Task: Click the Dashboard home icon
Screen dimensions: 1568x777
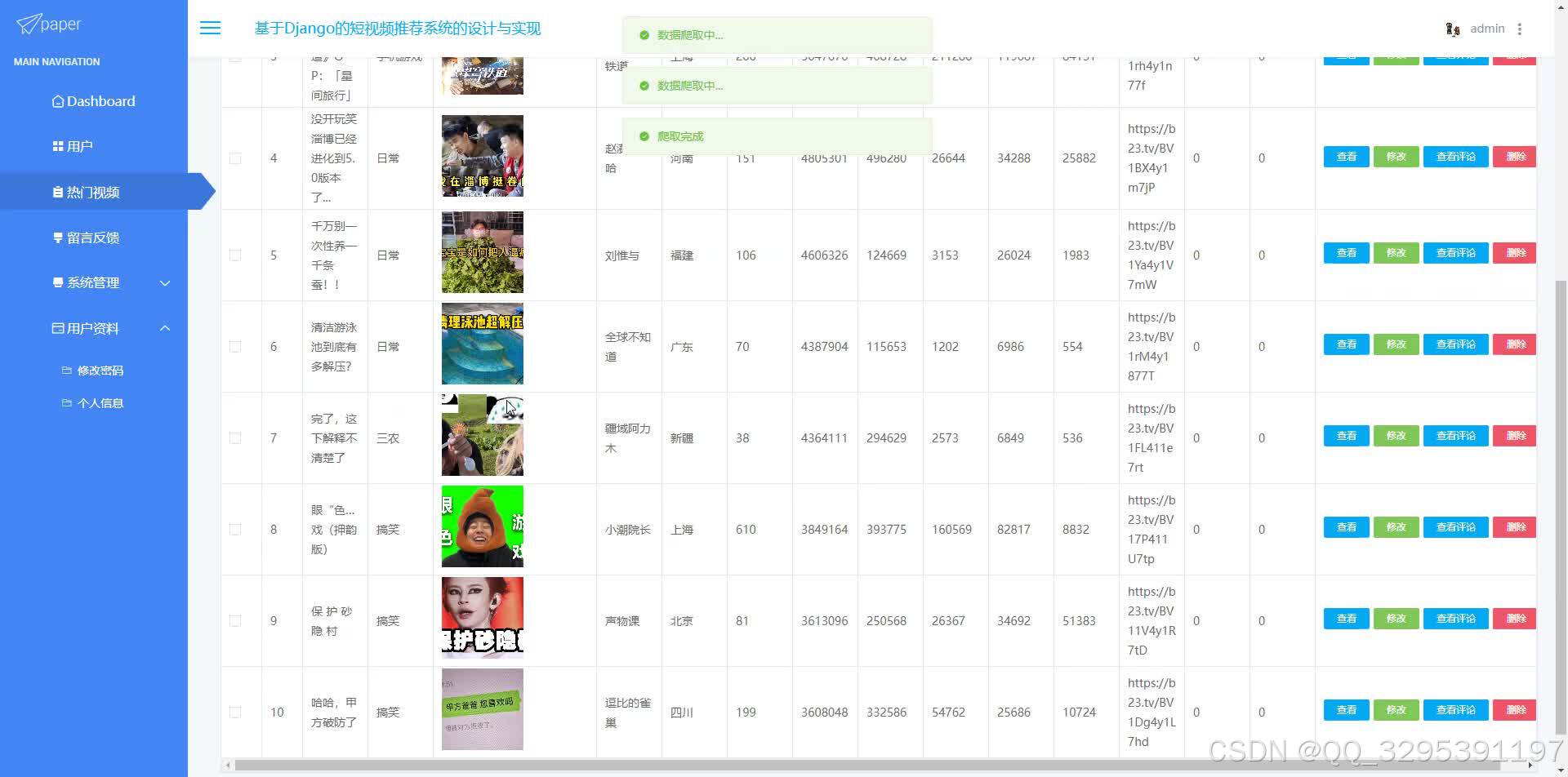Action: point(58,101)
